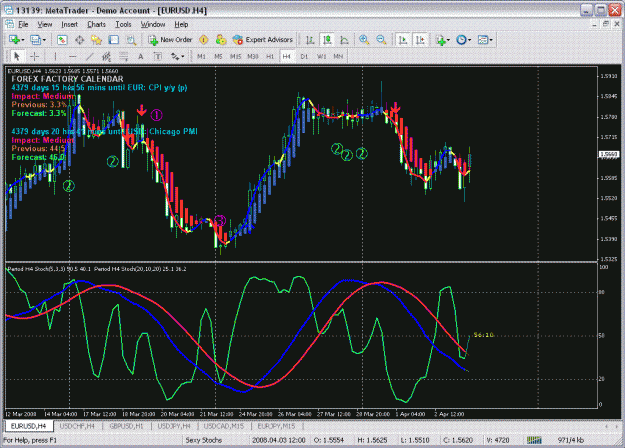The image size is (625, 448).
Task: Click the green options figure icon
Action: coord(220,40)
